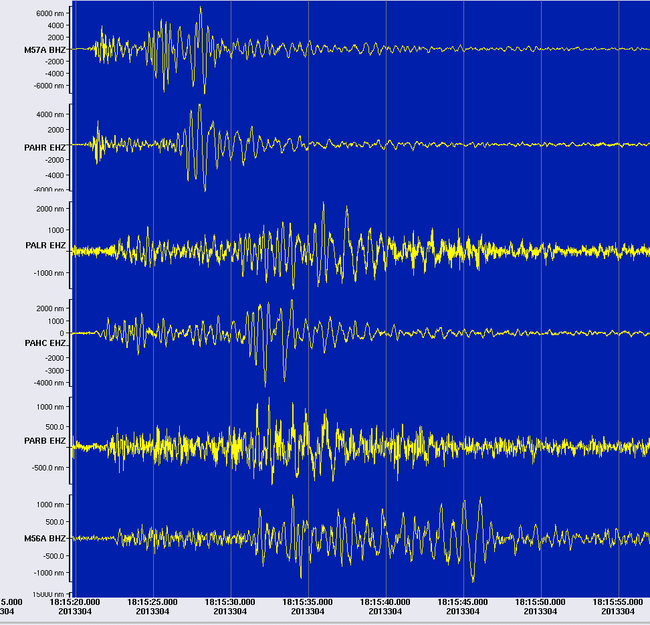650x625 pixels.
Task: Select the 18:15:30.000 time marker
Action: (231, 602)
